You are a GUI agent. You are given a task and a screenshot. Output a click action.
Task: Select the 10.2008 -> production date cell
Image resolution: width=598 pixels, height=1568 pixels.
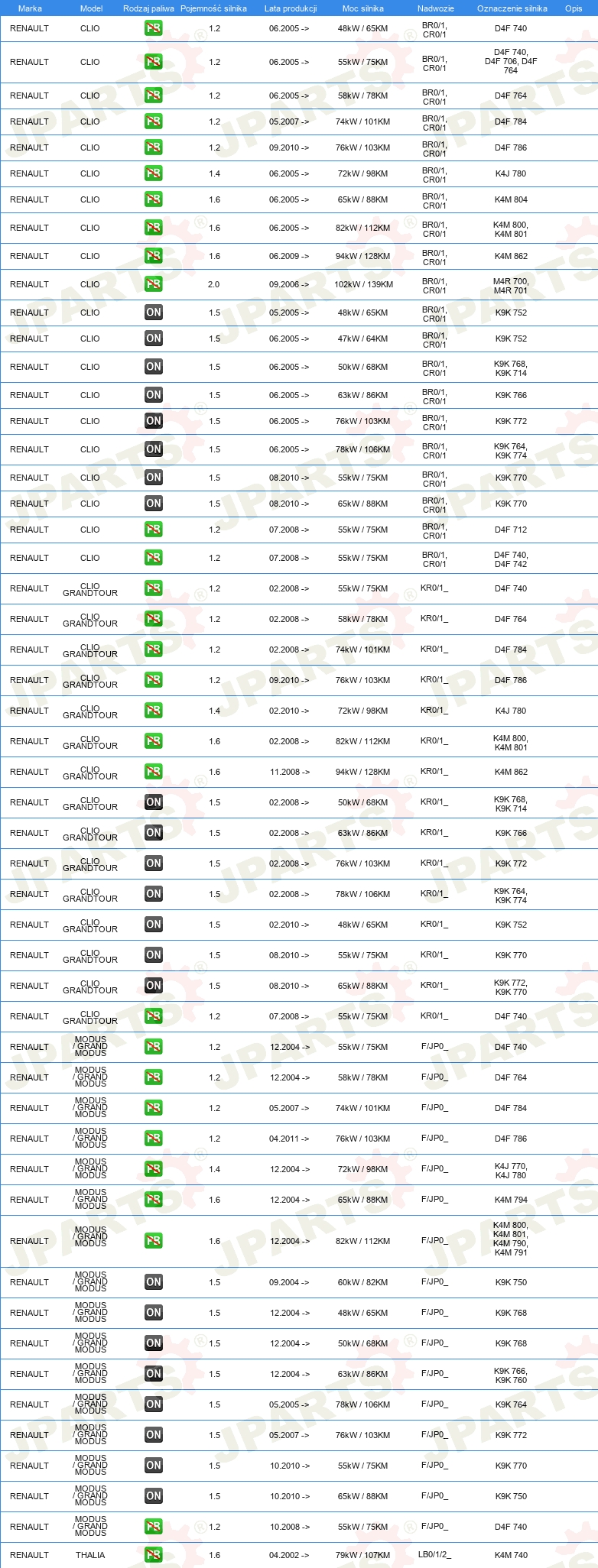[x=289, y=1527]
